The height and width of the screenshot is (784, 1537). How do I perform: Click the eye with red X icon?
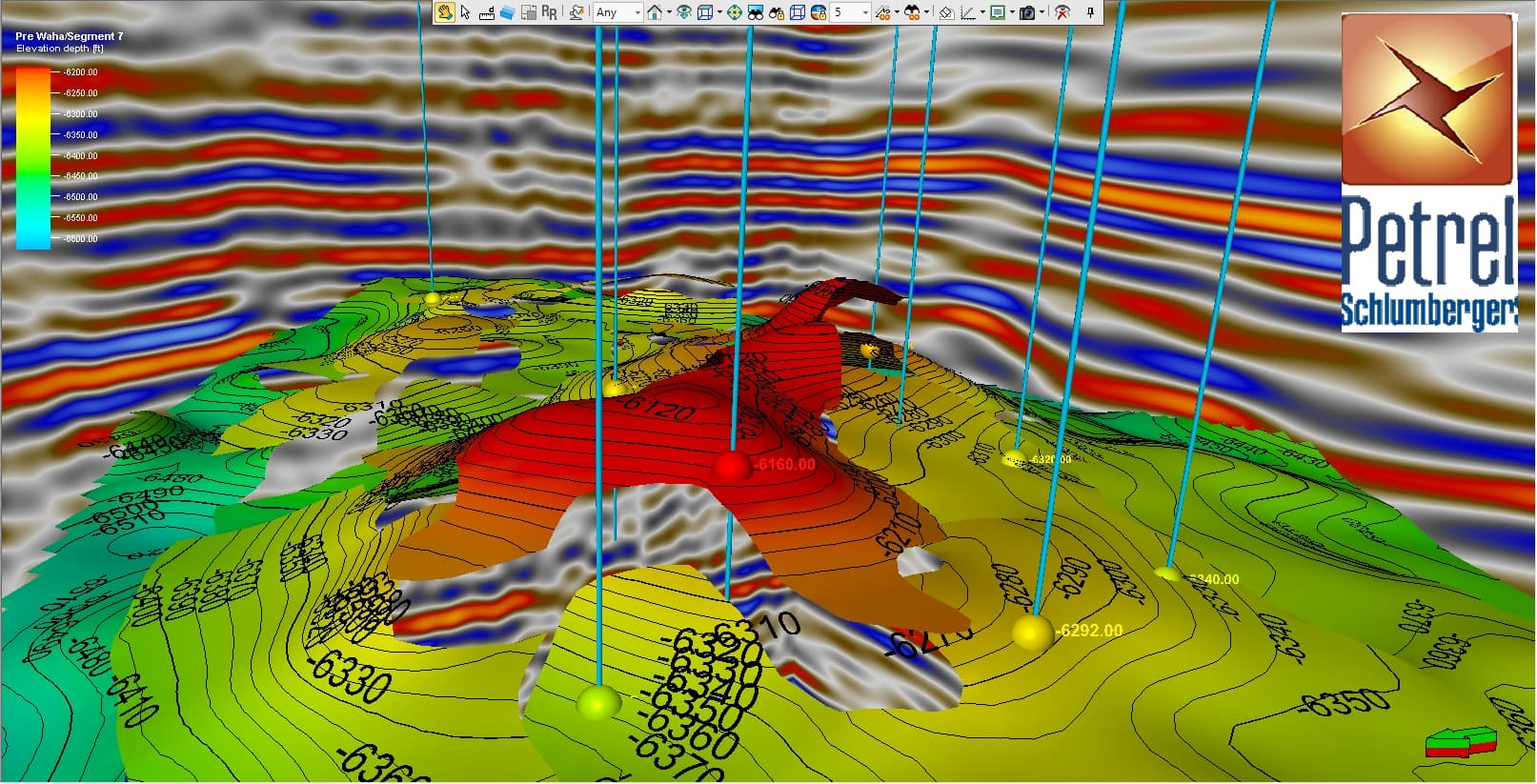1062,12
